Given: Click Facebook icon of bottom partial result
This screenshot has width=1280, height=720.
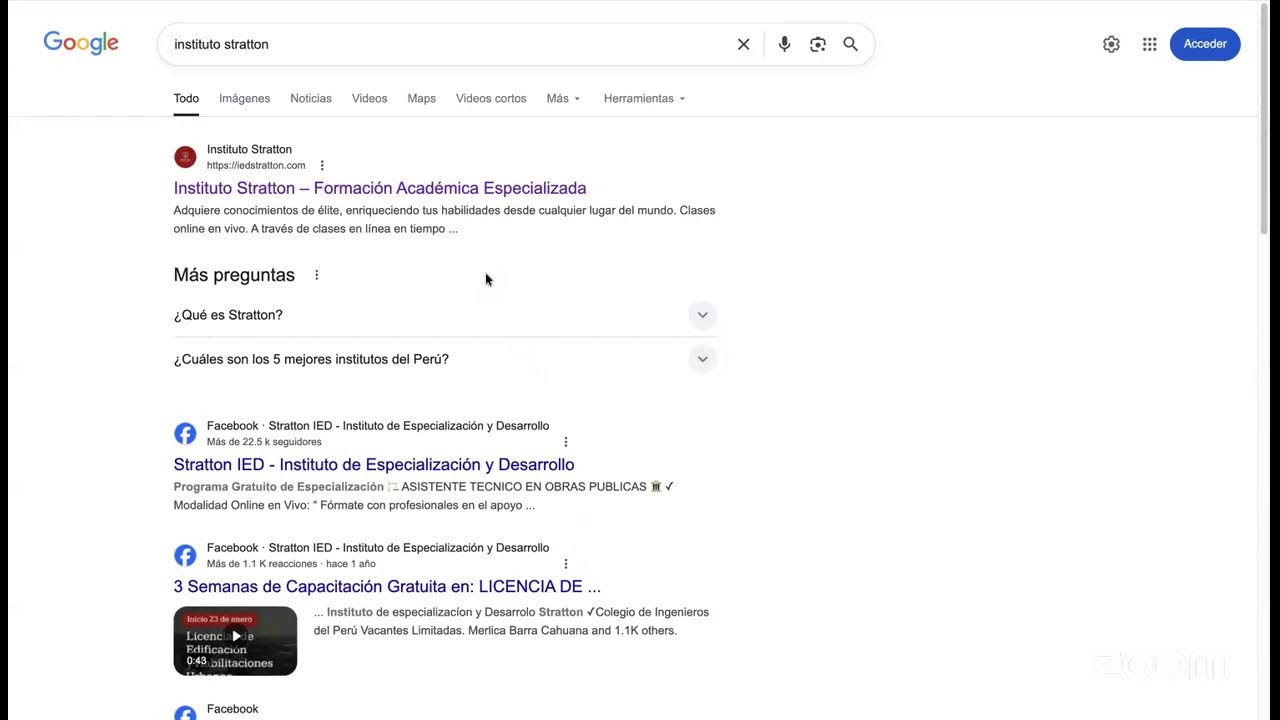Looking at the screenshot, I should [x=185, y=714].
